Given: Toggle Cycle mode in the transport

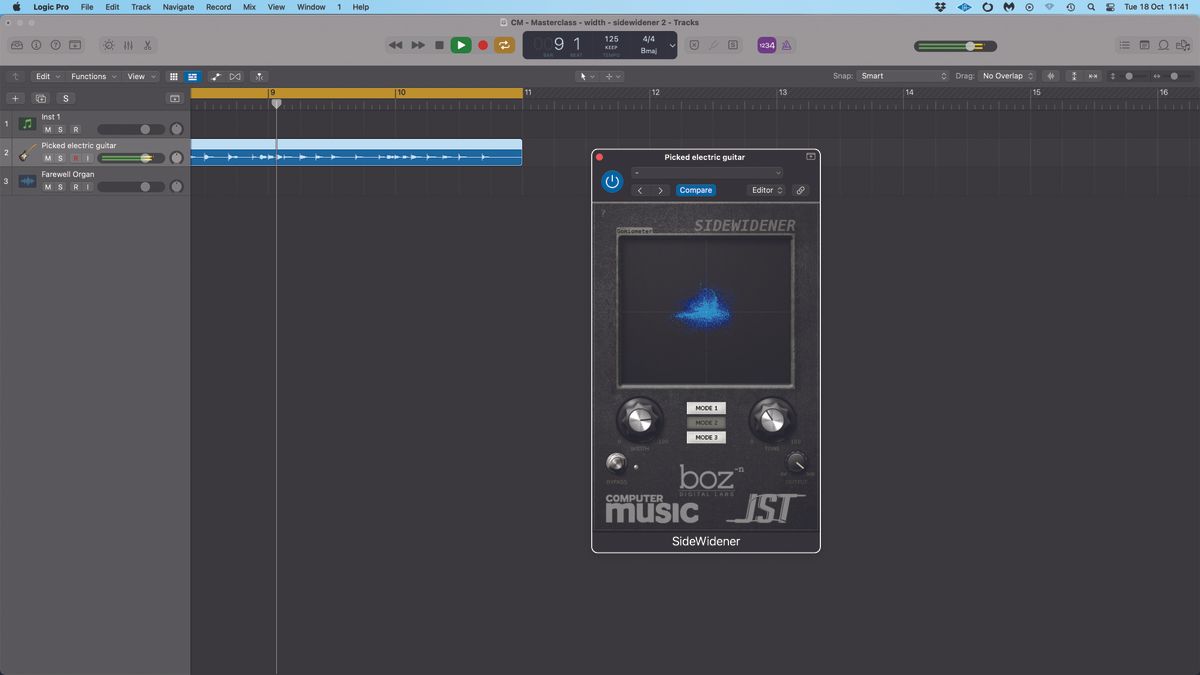Looking at the screenshot, I should click(x=504, y=44).
